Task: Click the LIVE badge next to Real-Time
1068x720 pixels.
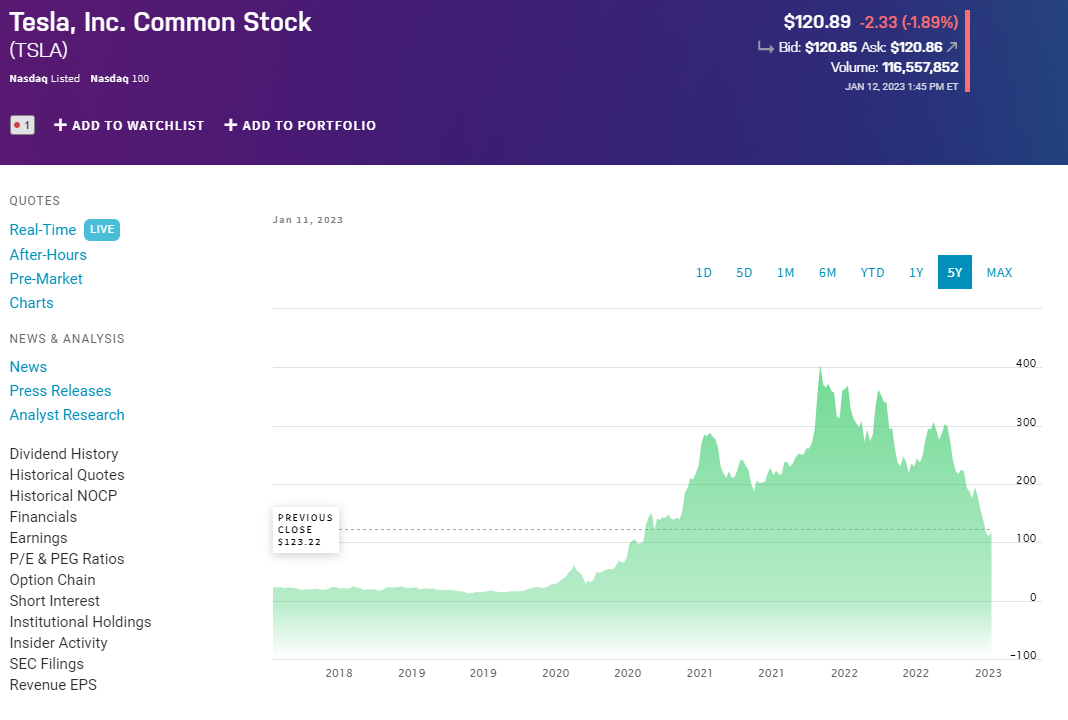Action: [x=101, y=230]
